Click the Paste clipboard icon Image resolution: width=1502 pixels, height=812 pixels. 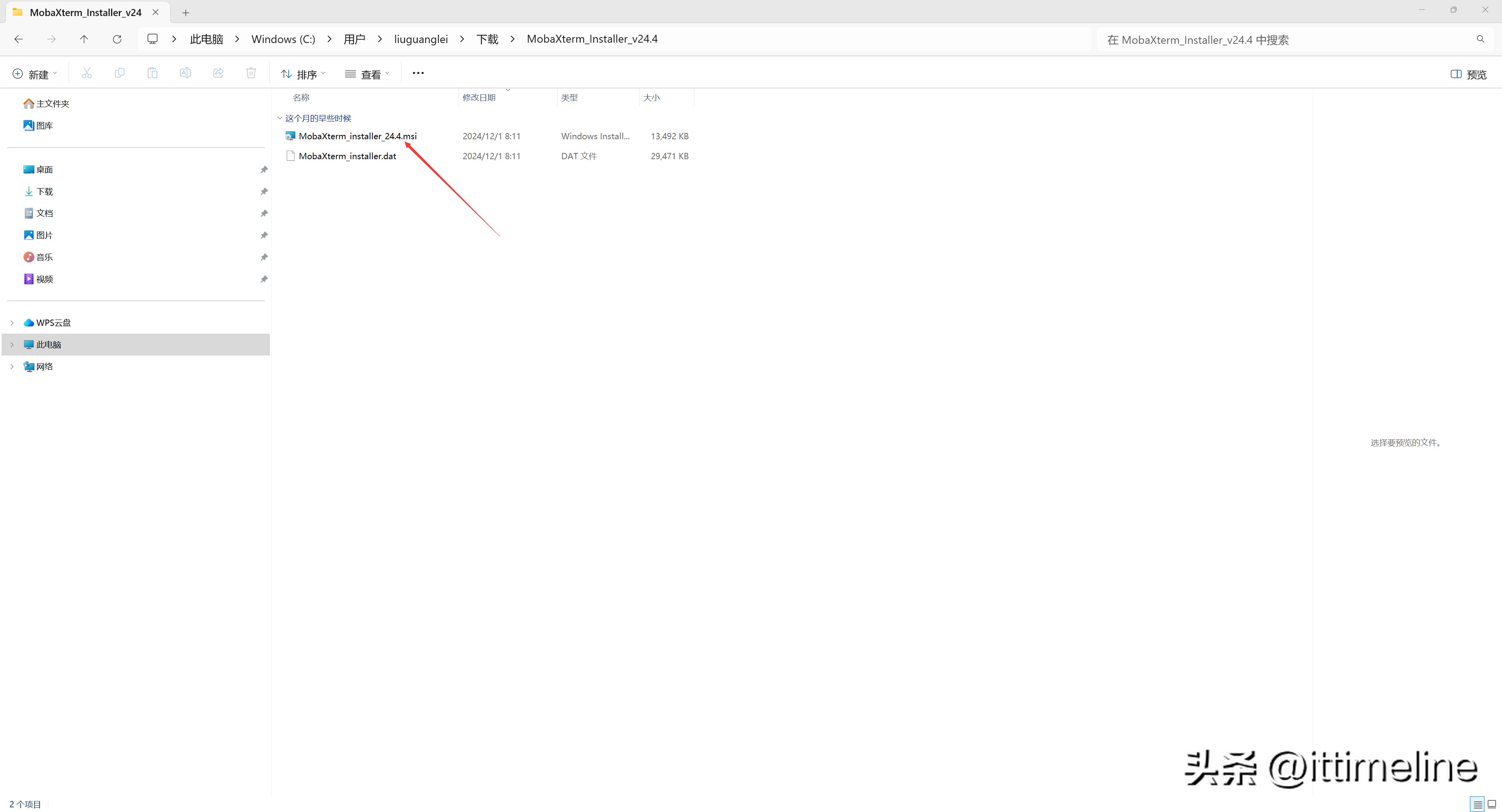[x=152, y=74]
